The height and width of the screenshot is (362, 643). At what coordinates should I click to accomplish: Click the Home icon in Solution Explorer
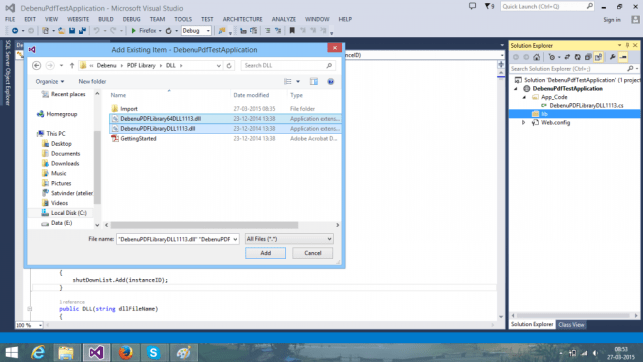click(x=536, y=57)
